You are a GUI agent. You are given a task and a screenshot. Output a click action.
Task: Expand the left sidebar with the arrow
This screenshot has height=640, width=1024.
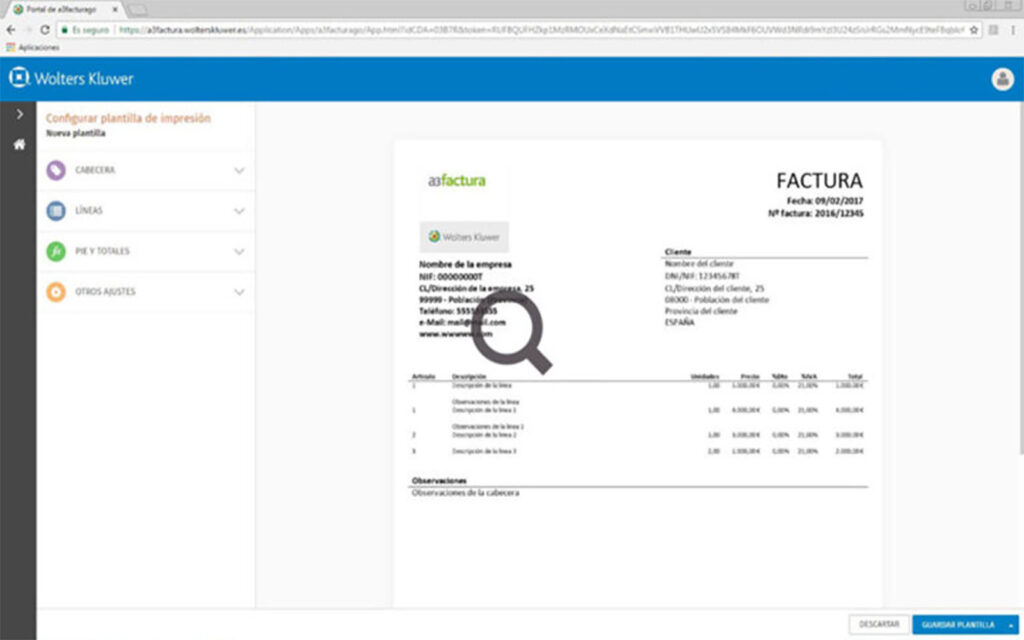[18, 115]
